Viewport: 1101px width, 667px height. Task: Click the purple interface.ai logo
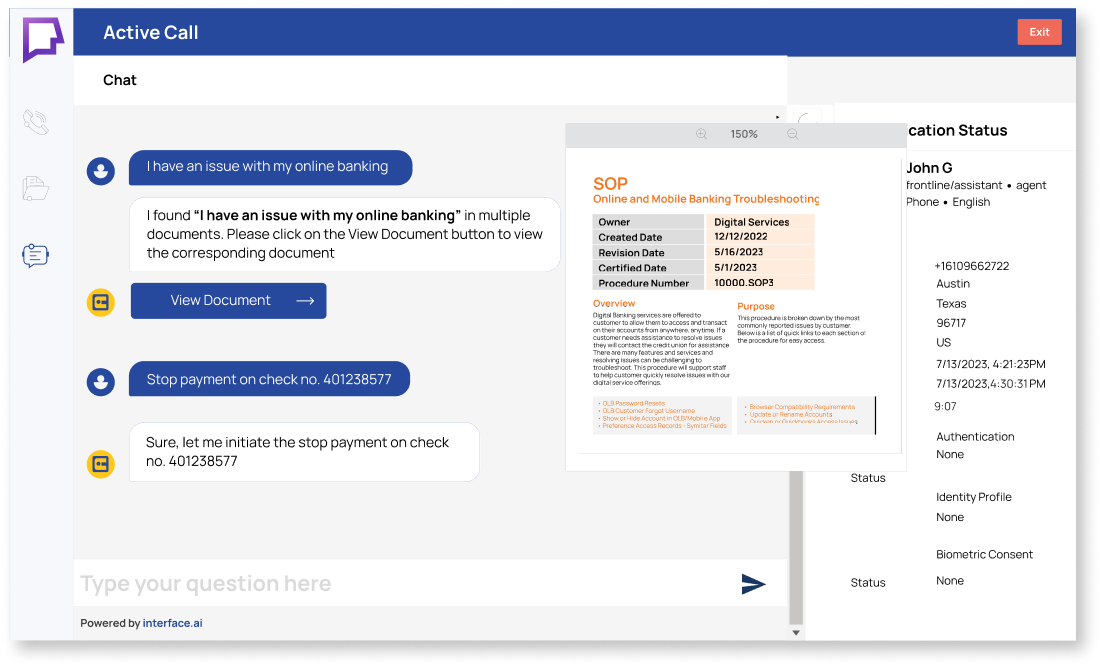click(x=43, y=38)
